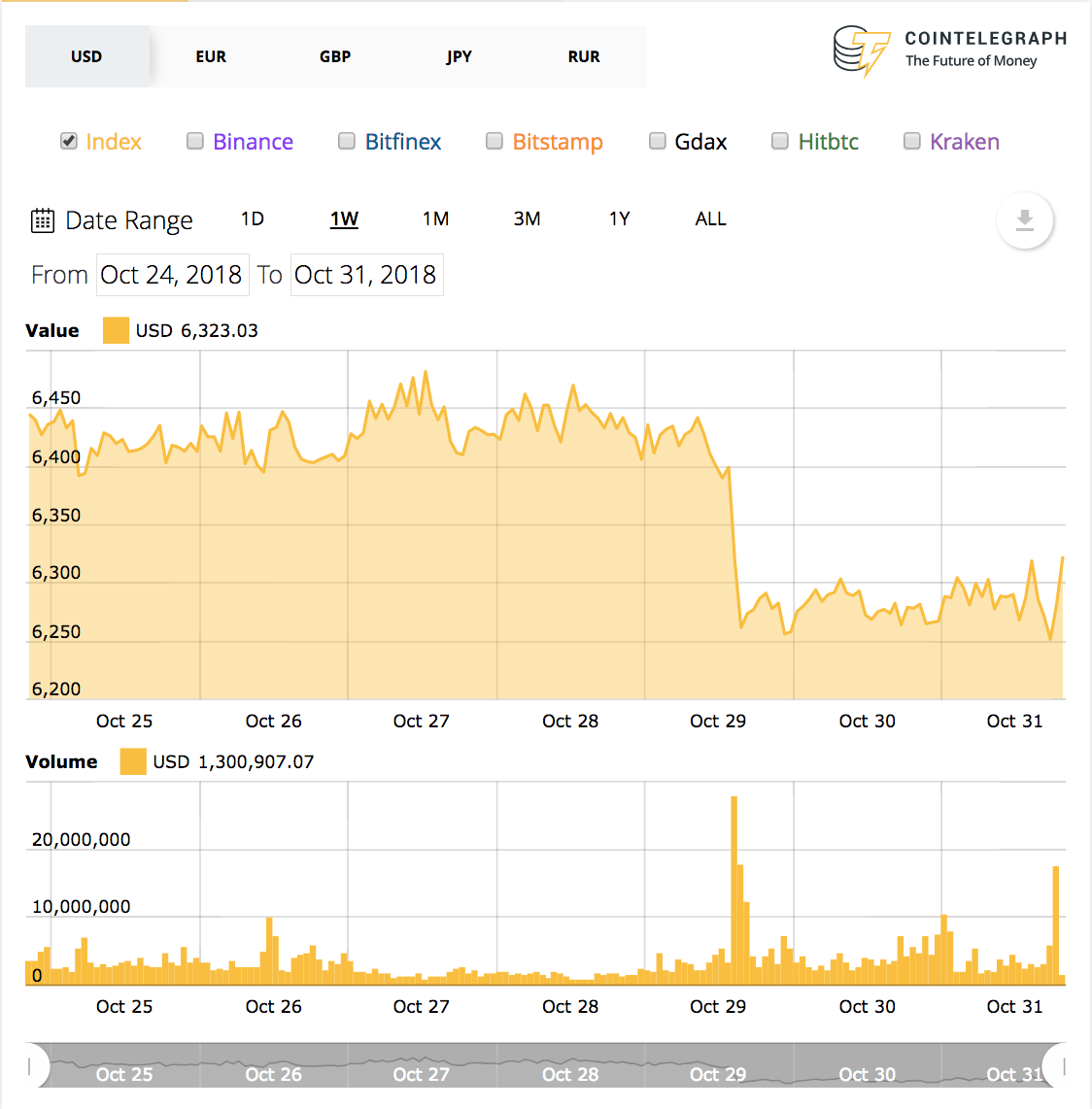Viewport: 1092px width, 1109px height.
Task: Enable the Hitbtc exchange checkbox
Action: click(x=780, y=141)
